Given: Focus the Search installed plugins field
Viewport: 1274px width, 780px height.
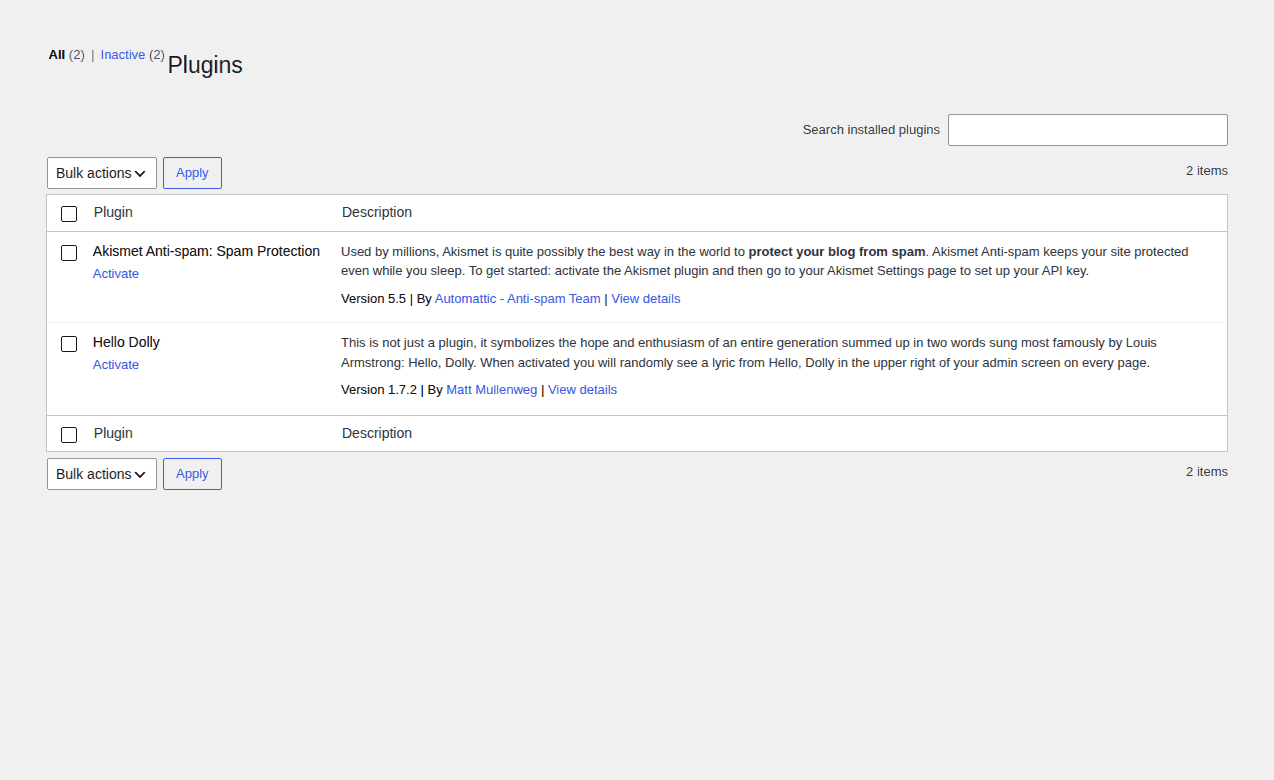Looking at the screenshot, I should pyautogui.click(x=1088, y=130).
